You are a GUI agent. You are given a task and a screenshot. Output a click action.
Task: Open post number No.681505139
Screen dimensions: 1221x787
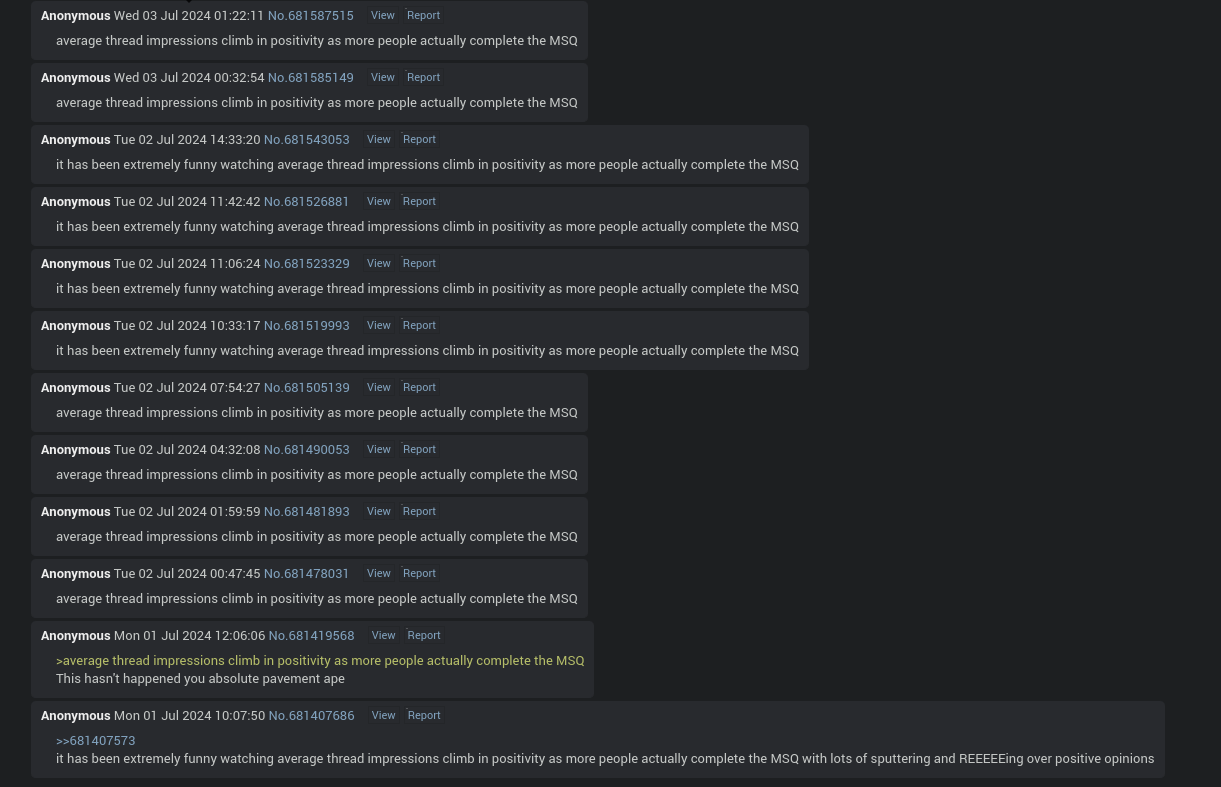[x=306, y=387]
